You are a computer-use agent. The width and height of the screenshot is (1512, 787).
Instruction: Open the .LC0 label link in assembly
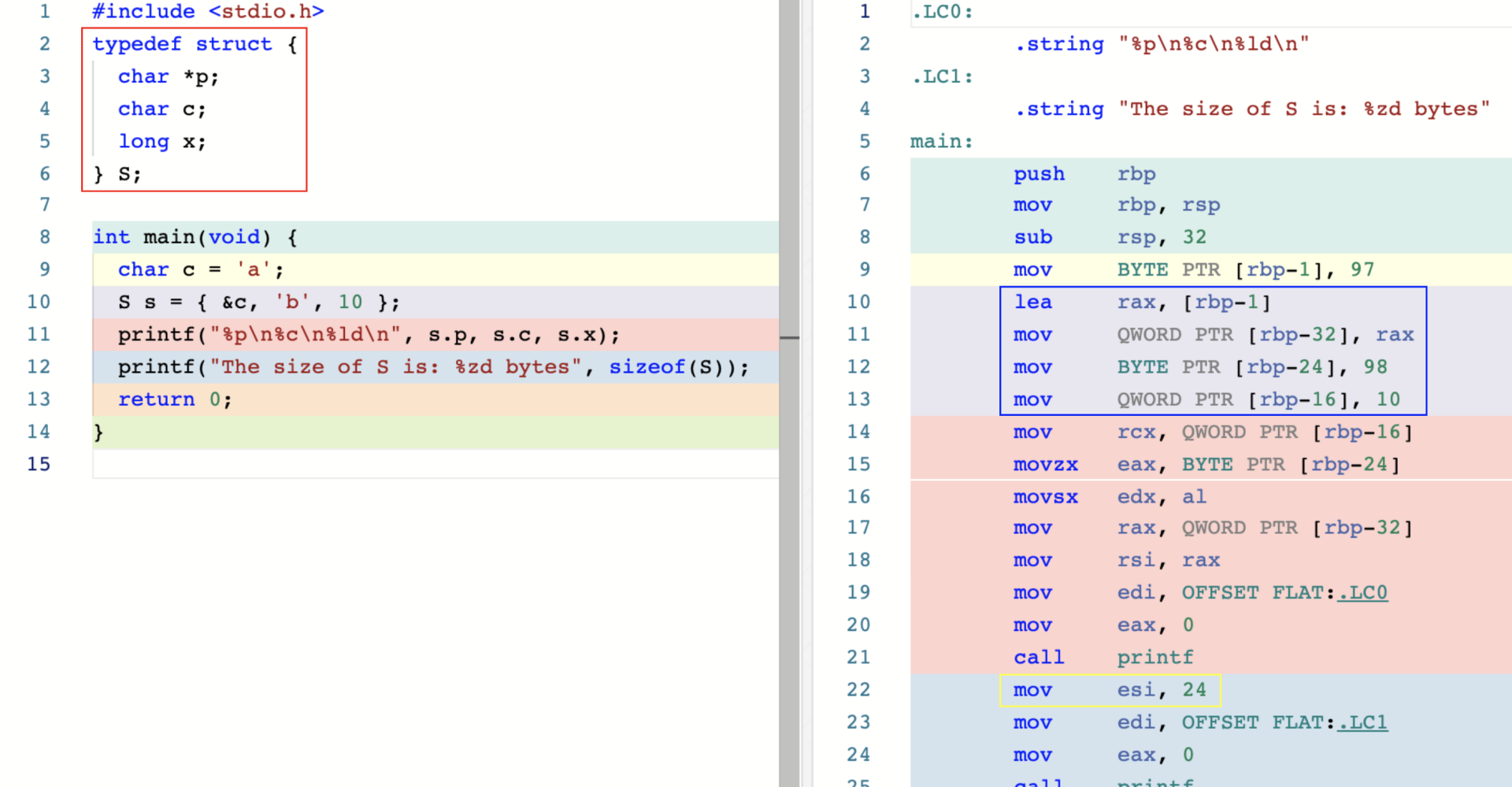click(1362, 592)
